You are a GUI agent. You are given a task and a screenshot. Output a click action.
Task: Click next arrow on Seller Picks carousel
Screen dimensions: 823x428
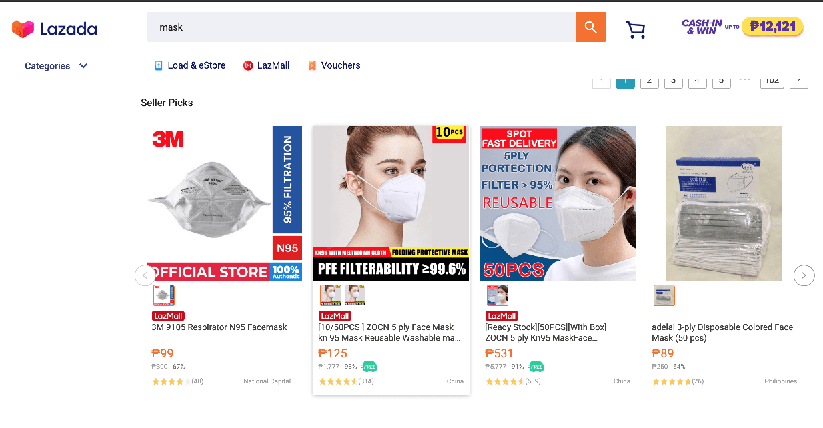[x=804, y=275]
